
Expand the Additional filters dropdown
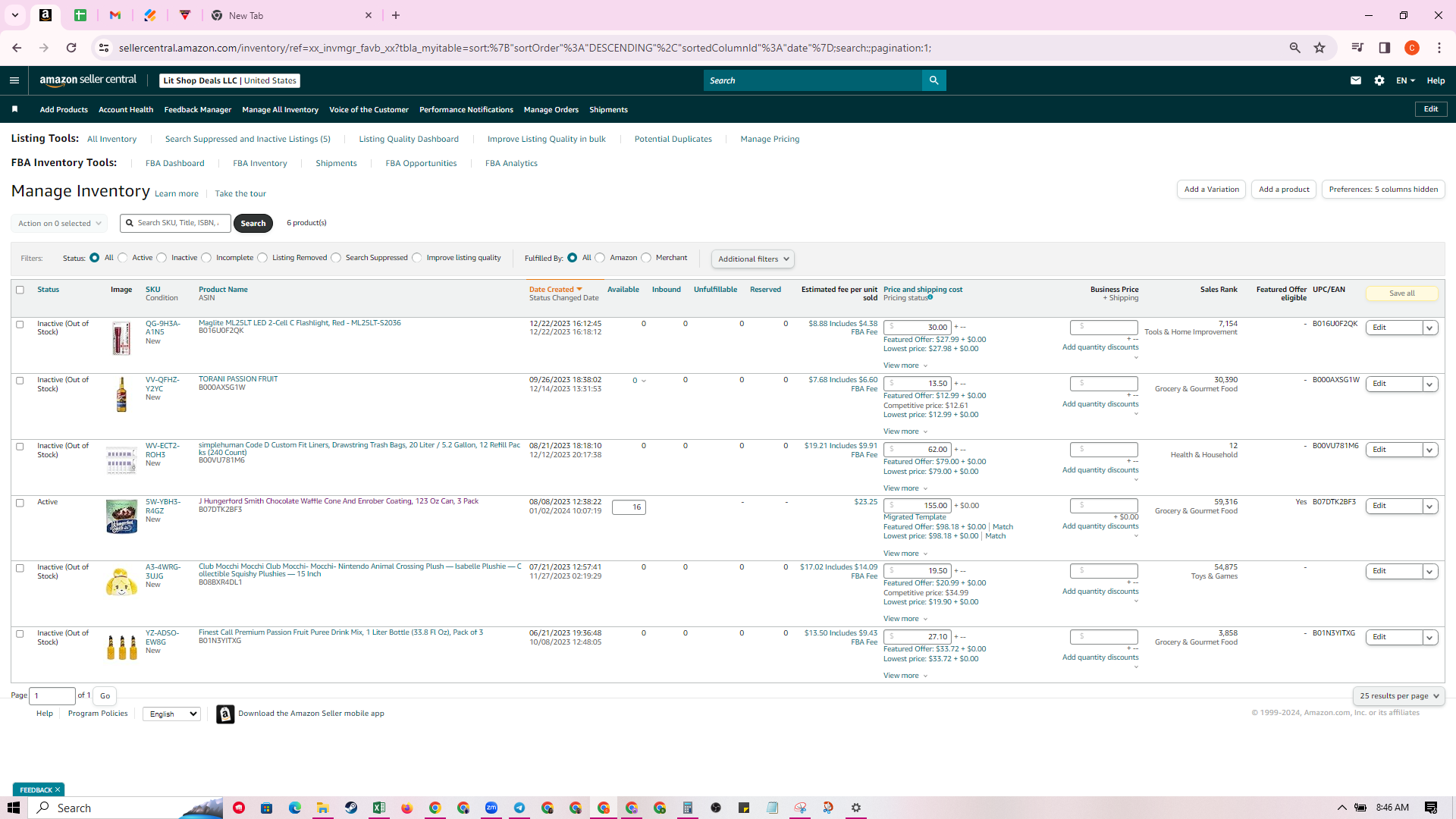pos(753,259)
